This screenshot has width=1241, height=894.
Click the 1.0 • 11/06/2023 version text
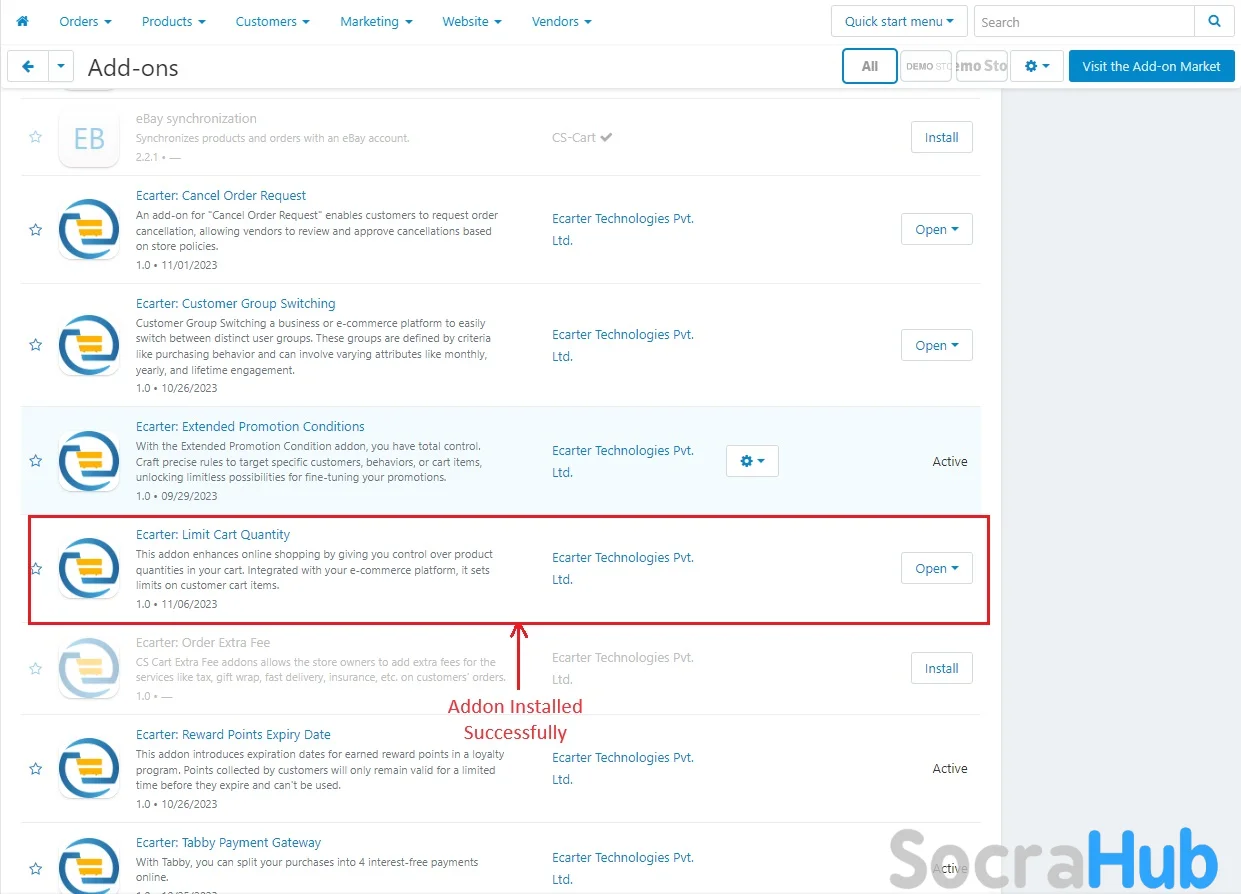[x=177, y=604]
